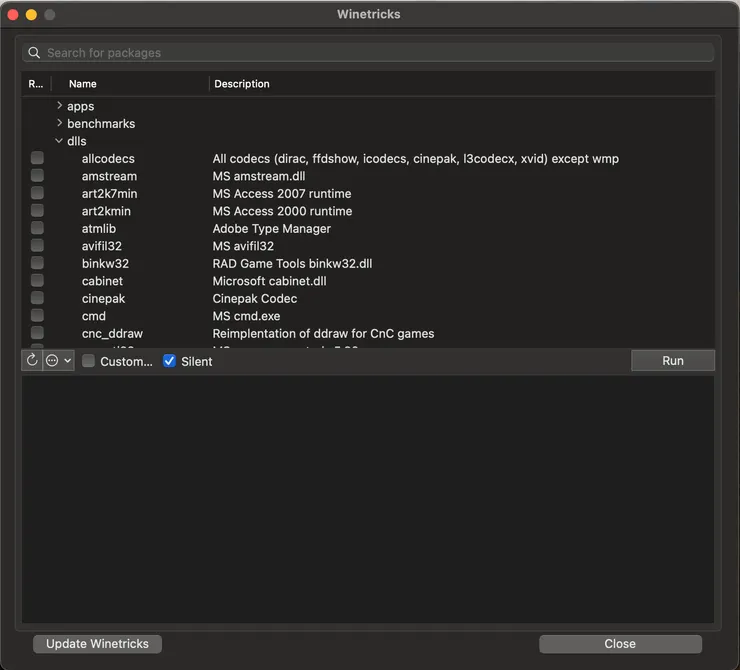
Task: Click the red window close button
Action: (x=13, y=15)
